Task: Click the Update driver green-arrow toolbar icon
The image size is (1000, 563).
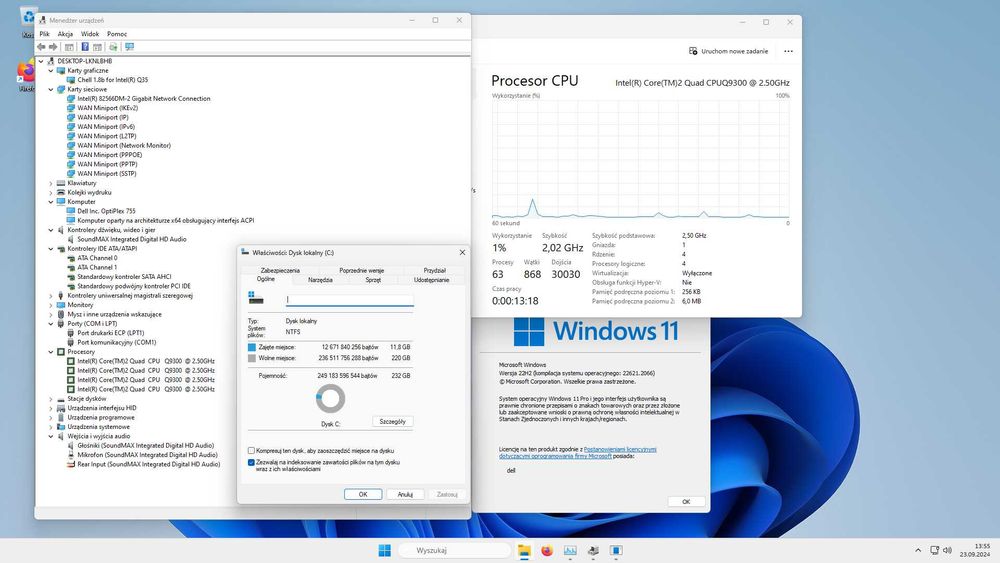Action: coord(113,47)
